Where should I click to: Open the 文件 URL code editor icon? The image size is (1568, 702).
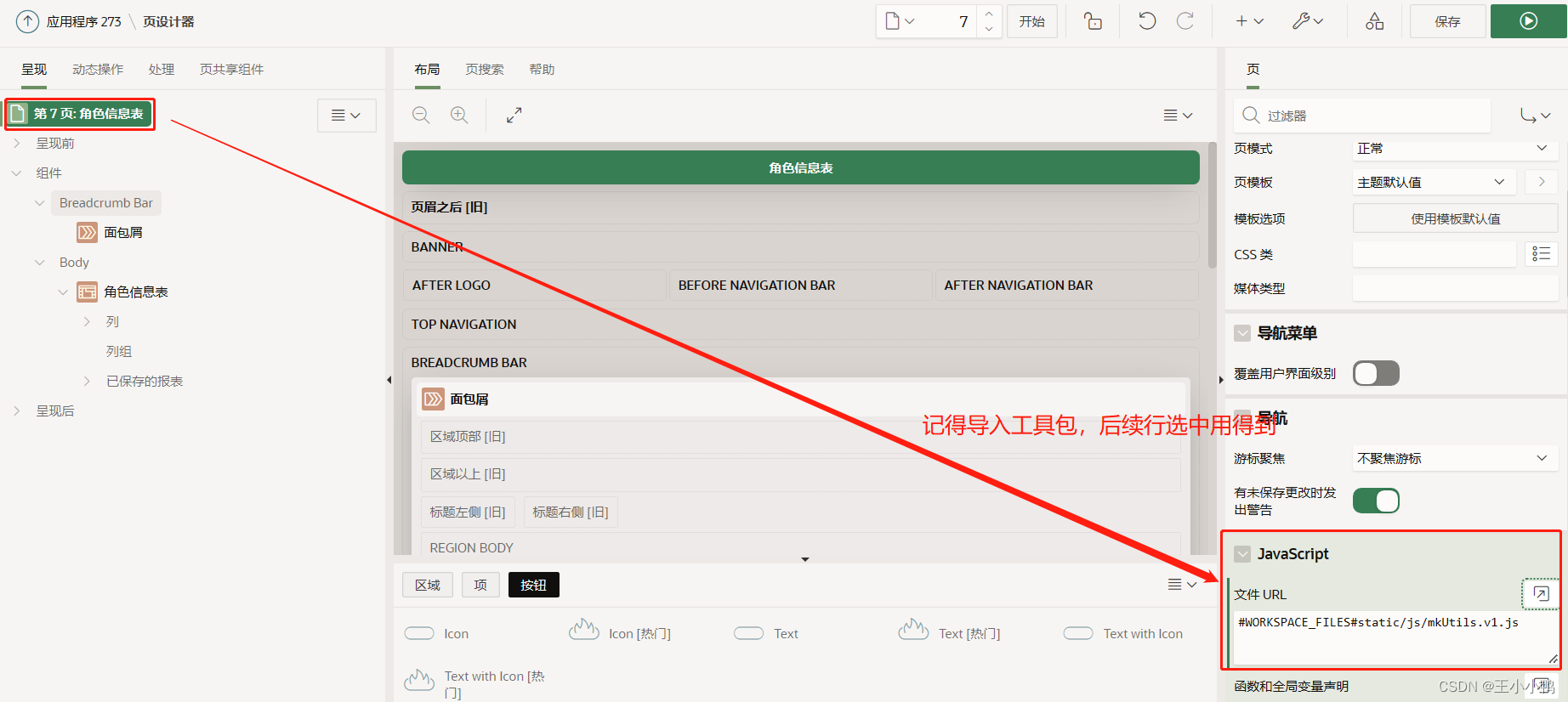[1541, 593]
